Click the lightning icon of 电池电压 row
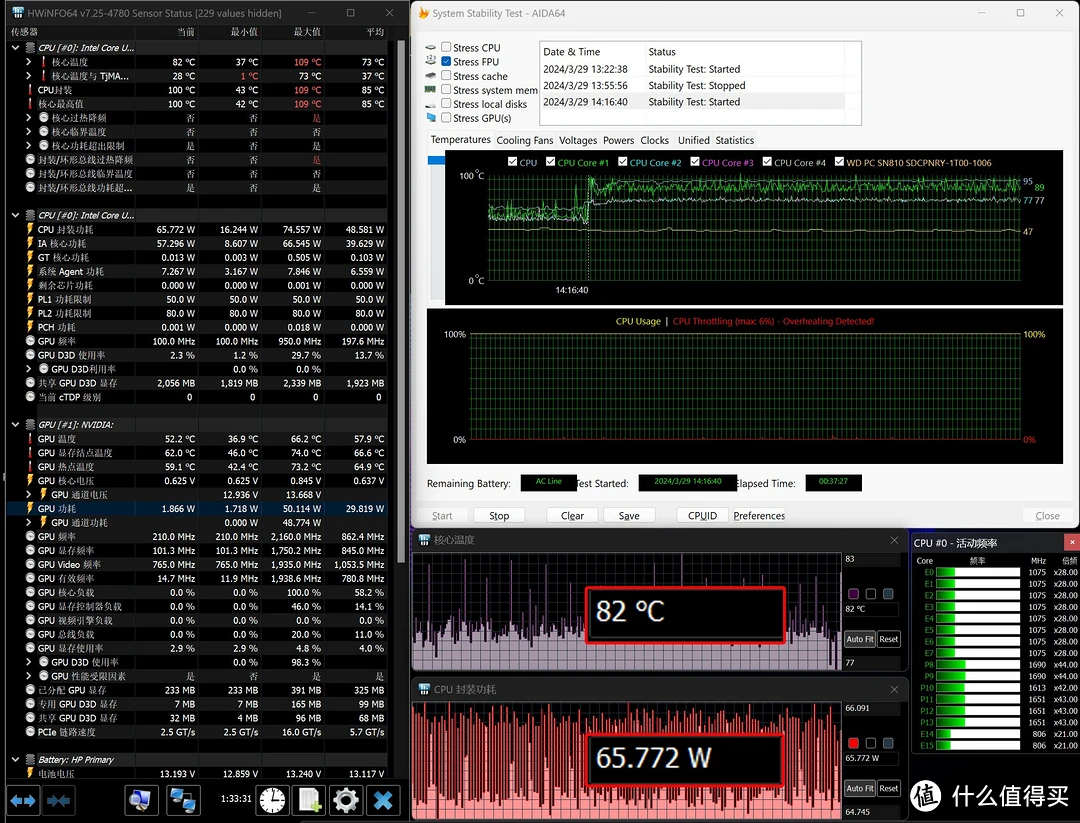 [x=30, y=773]
